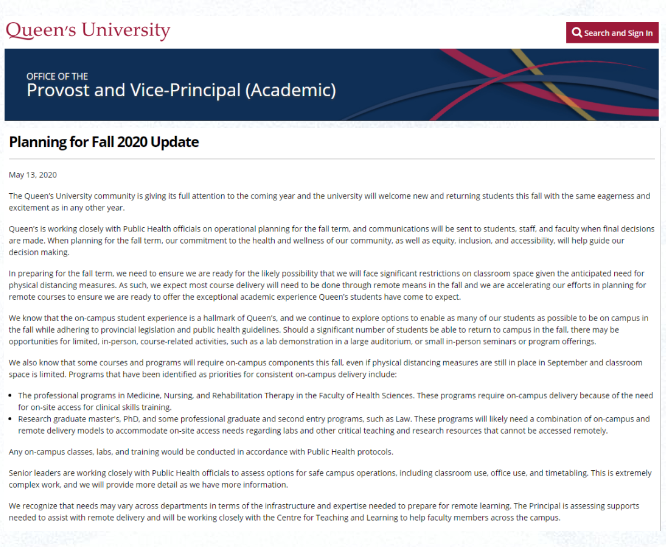Image resolution: width=666 pixels, height=547 pixels.
Task: Select the Planning for Fall 2020 Update heading
Action: [x=104, y=142]
